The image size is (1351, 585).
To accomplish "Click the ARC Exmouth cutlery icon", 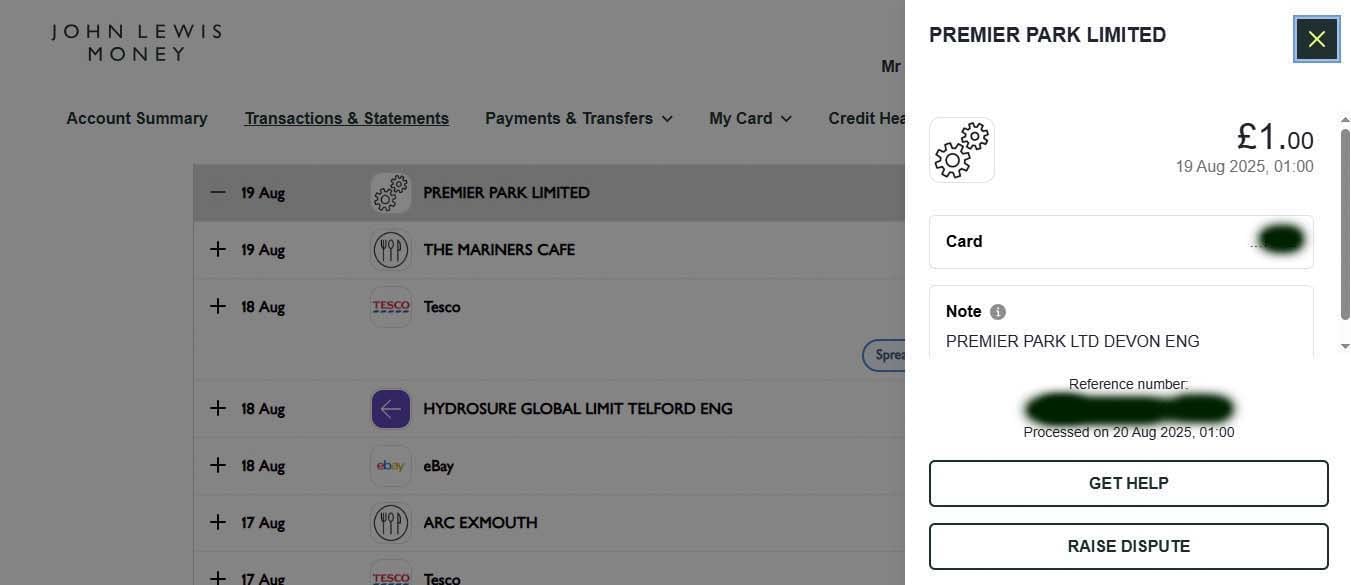I will pyautogui.click(x=390, y=522).
